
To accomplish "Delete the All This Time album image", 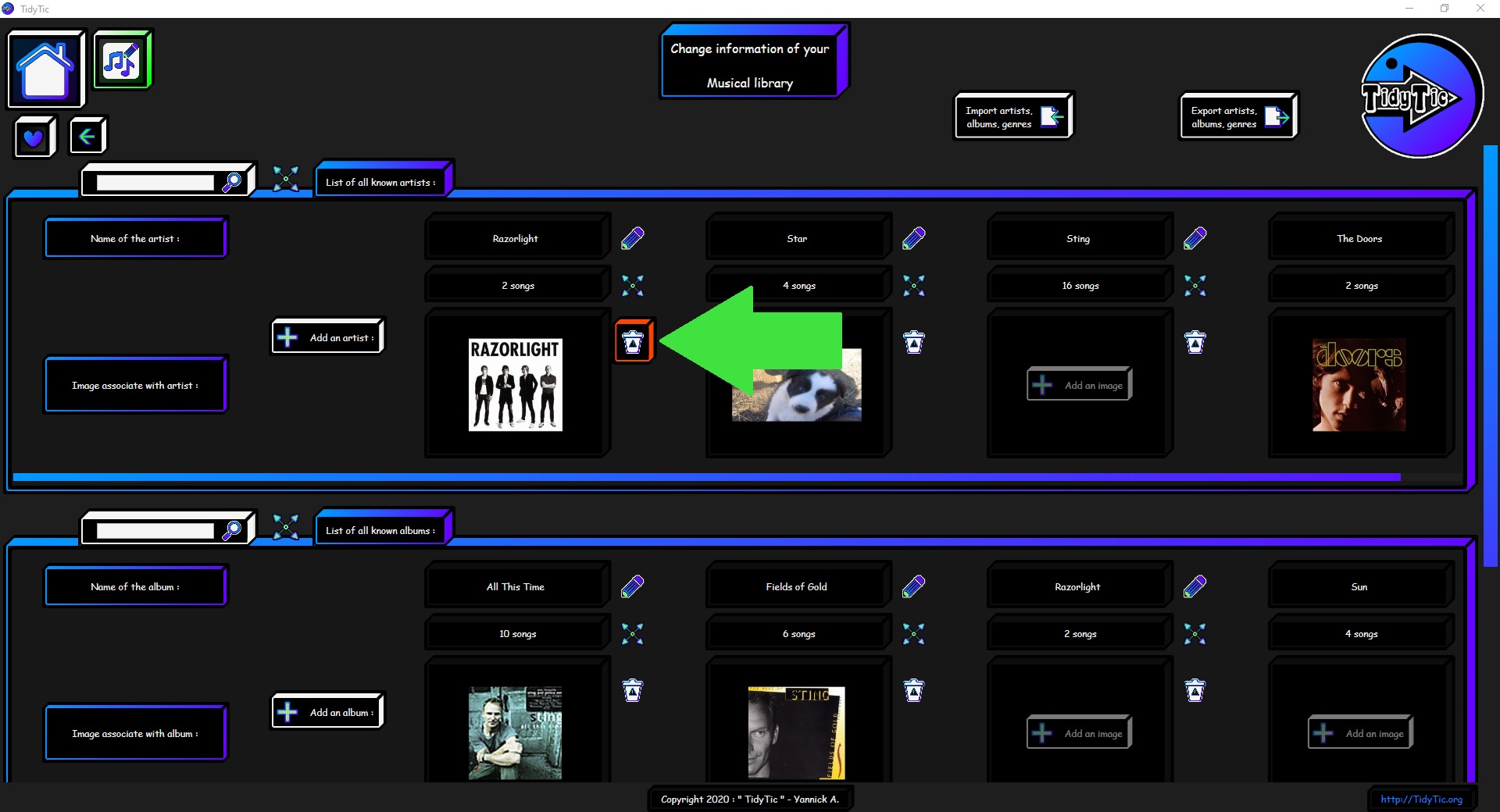I will pos(633,690).
